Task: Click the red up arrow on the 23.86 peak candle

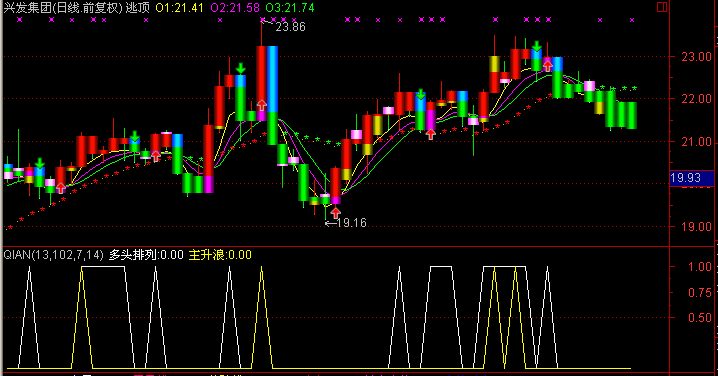Action: (261, 105)
